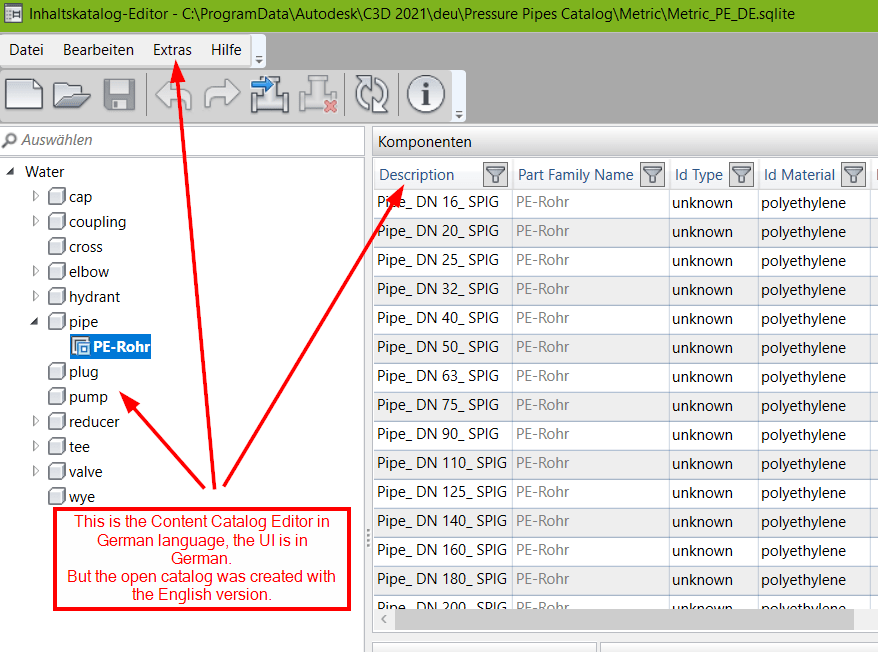Expand the hydrant tree node
The width and height of the screenshot is (878, 652).
pos(36,296)
